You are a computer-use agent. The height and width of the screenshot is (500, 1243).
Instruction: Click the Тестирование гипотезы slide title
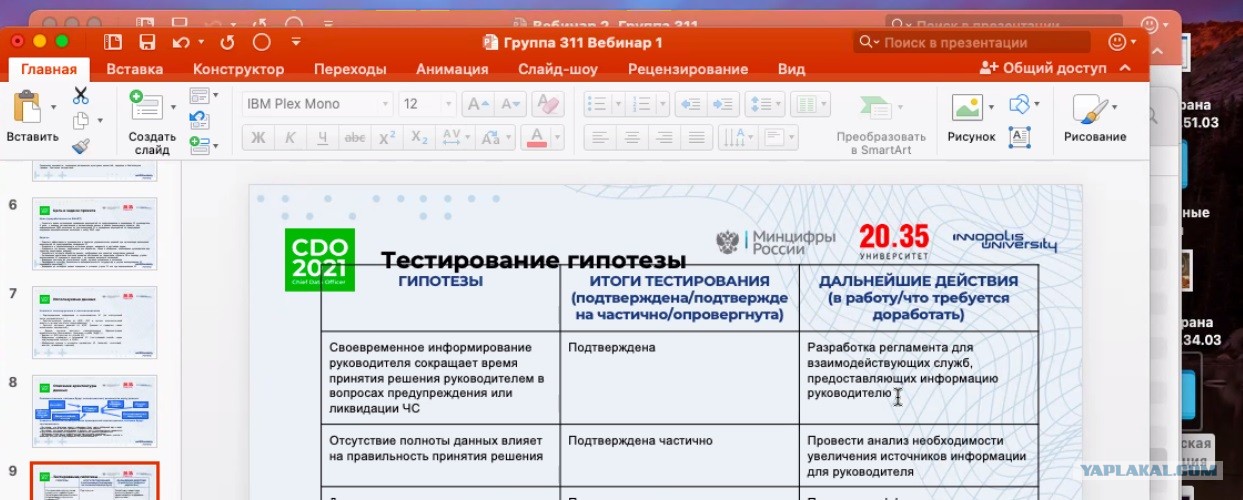tap(533, 260)
